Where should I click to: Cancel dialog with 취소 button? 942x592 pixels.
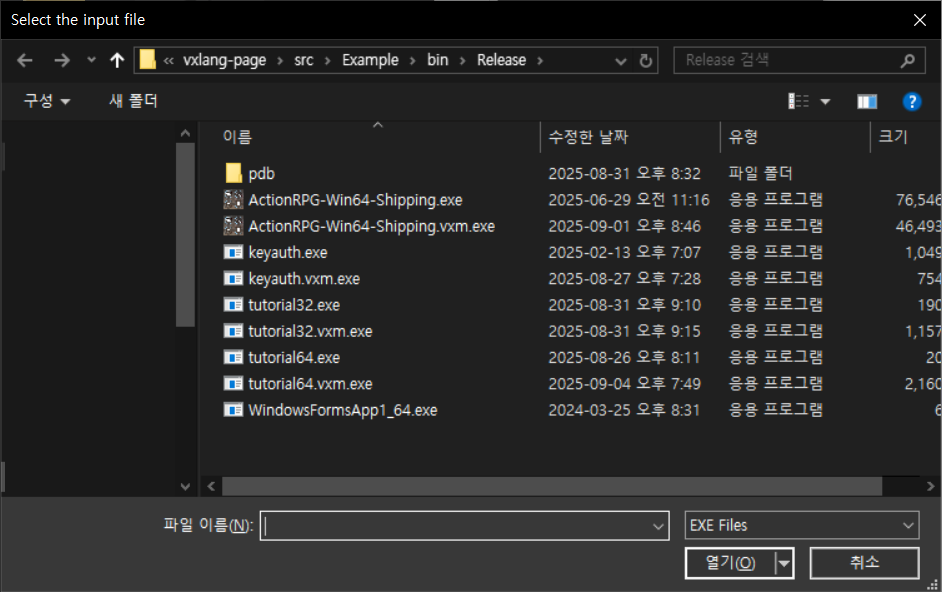point(864,563)
